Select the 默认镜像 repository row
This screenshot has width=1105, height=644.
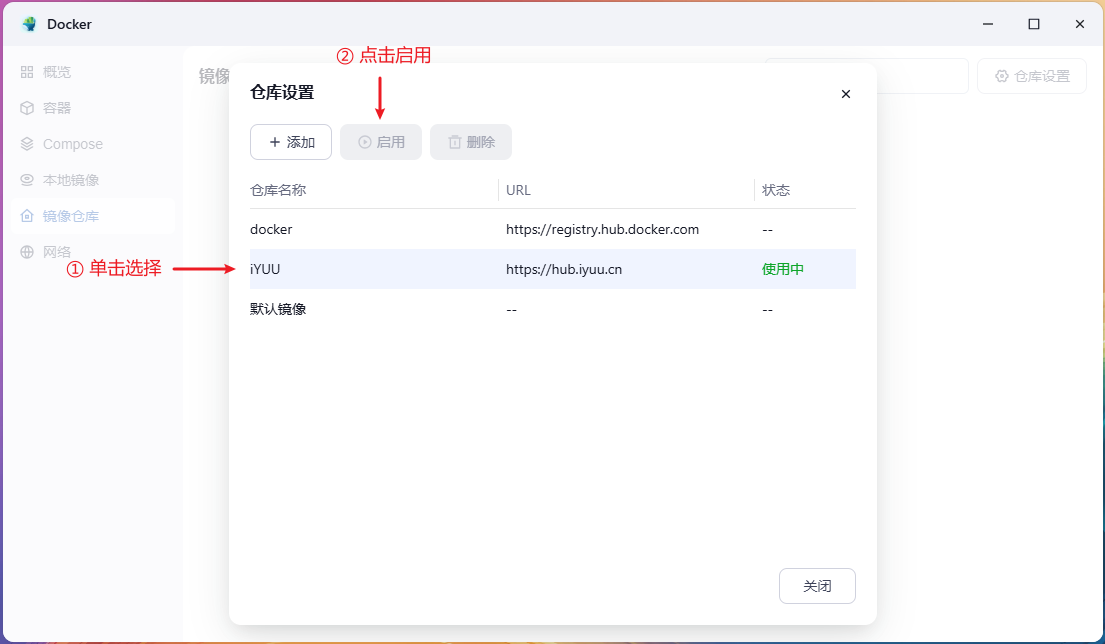tap(553, 309)
